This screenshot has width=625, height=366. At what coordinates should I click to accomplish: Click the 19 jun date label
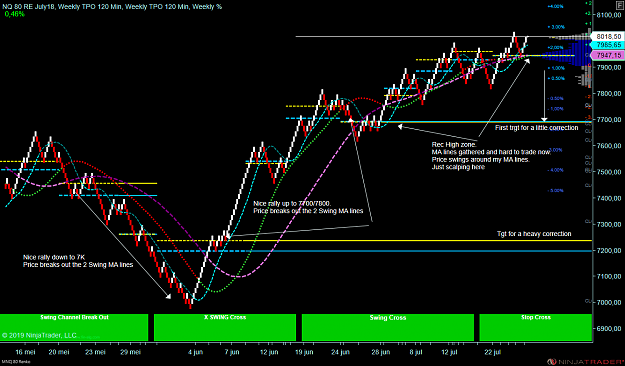304,352
